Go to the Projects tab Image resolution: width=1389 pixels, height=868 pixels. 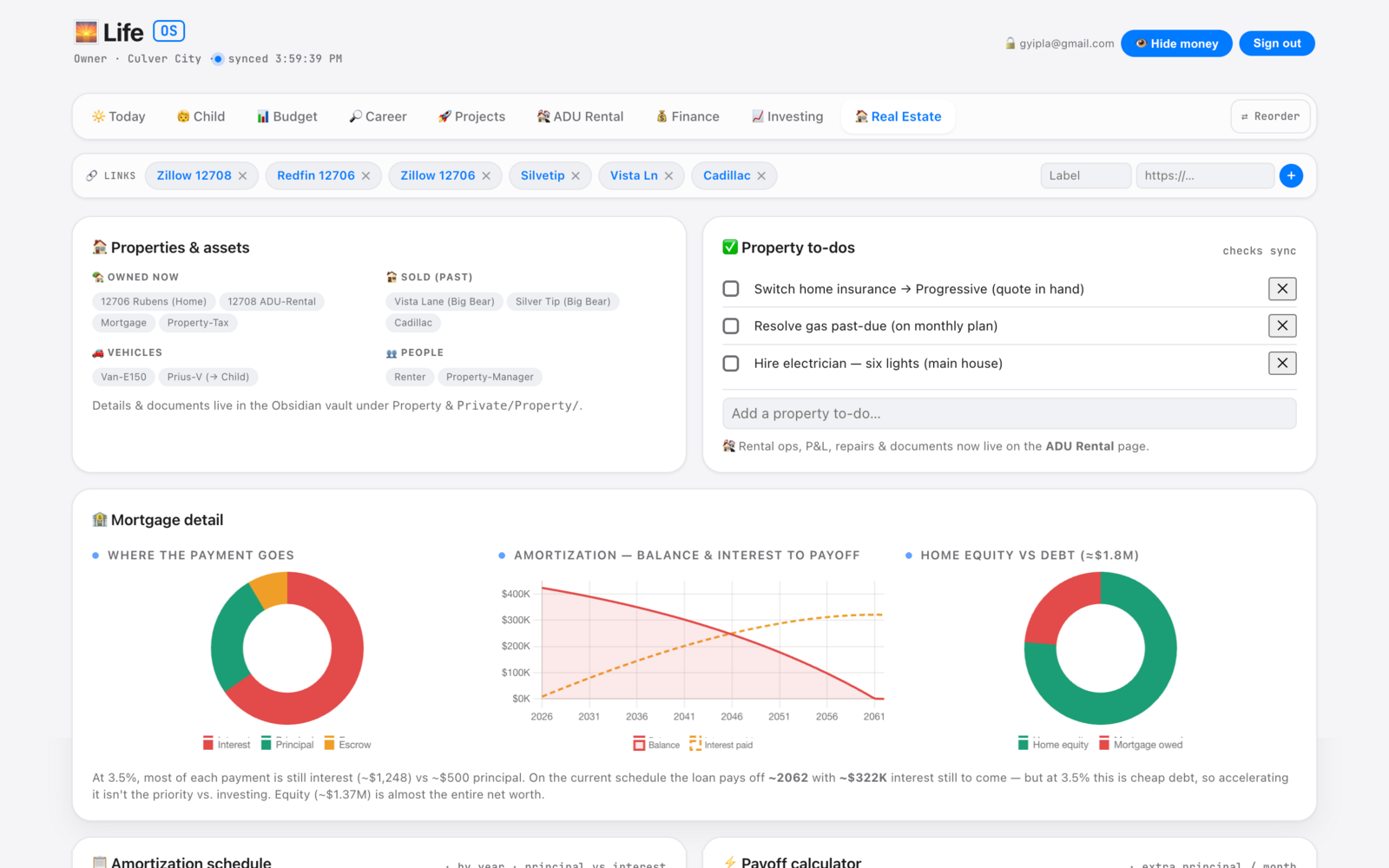click(471, 116)
